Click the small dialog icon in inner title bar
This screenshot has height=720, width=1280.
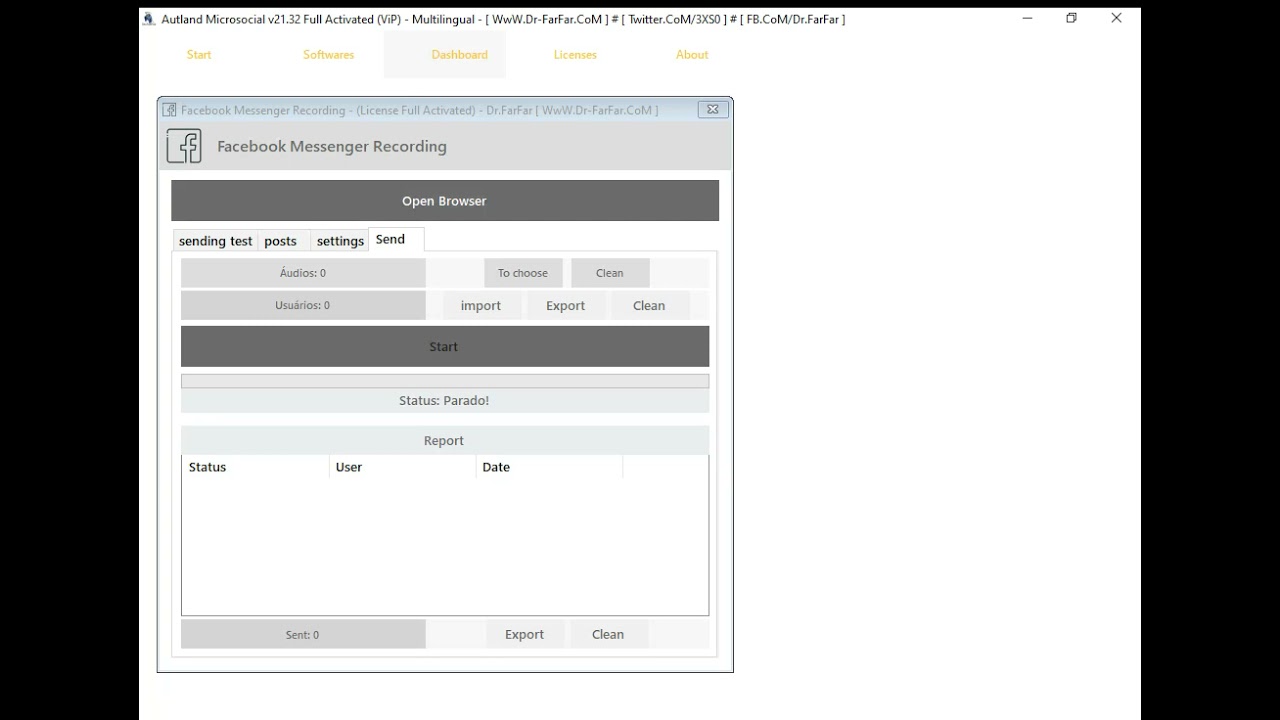[170, 110]
